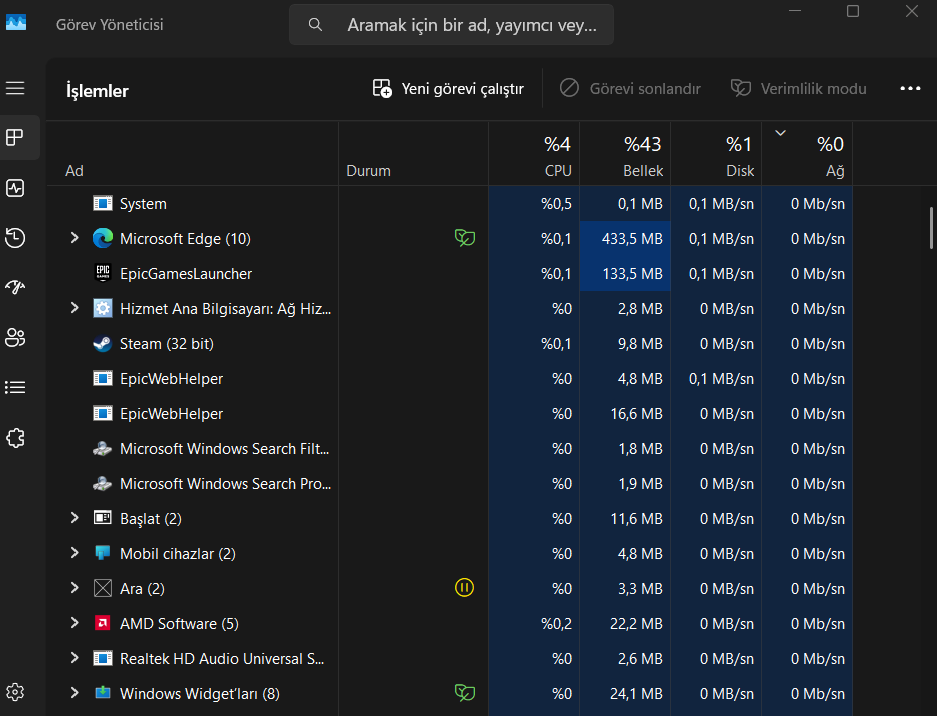This screenshot has height=716, width=937.
Task: Open the Details list sidebar icon
Action: (15, 387)
